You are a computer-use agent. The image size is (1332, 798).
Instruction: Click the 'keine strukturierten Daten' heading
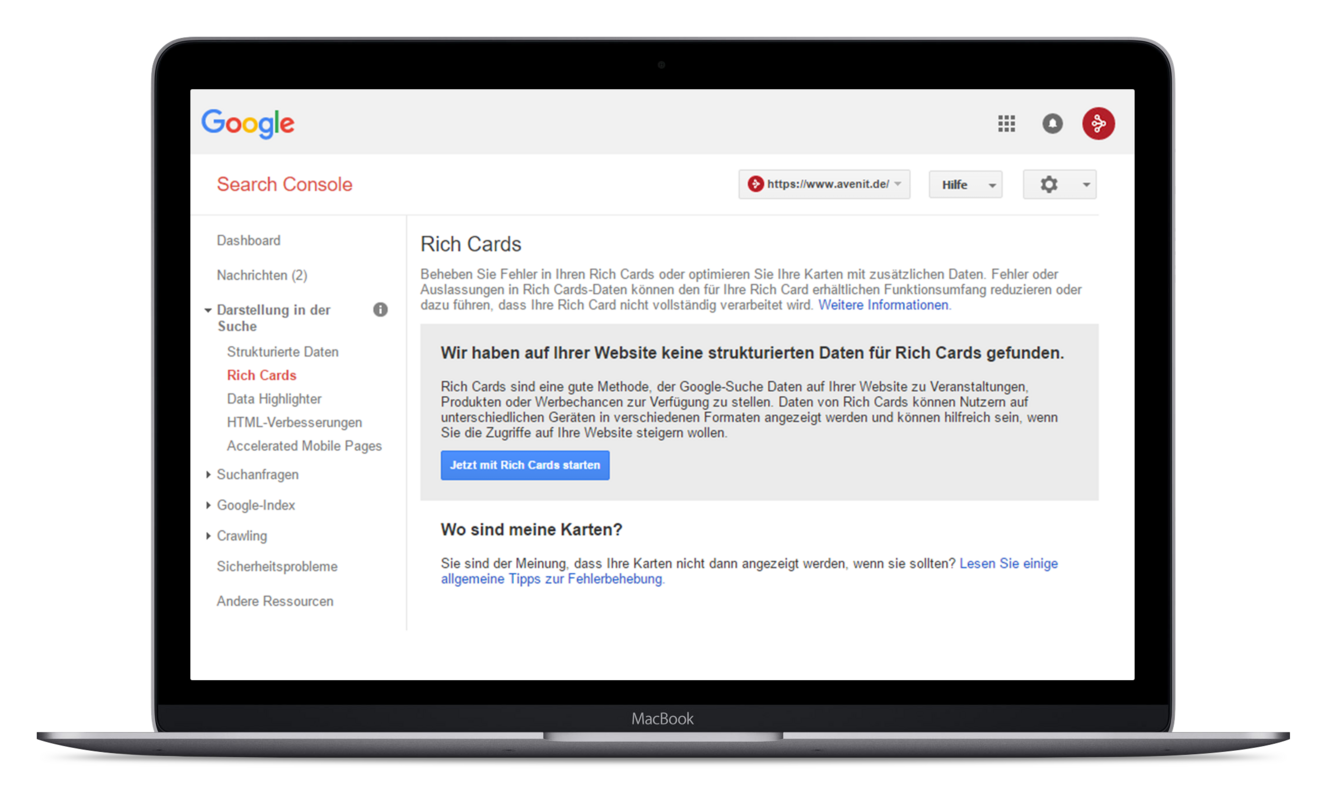coord(752,353)
